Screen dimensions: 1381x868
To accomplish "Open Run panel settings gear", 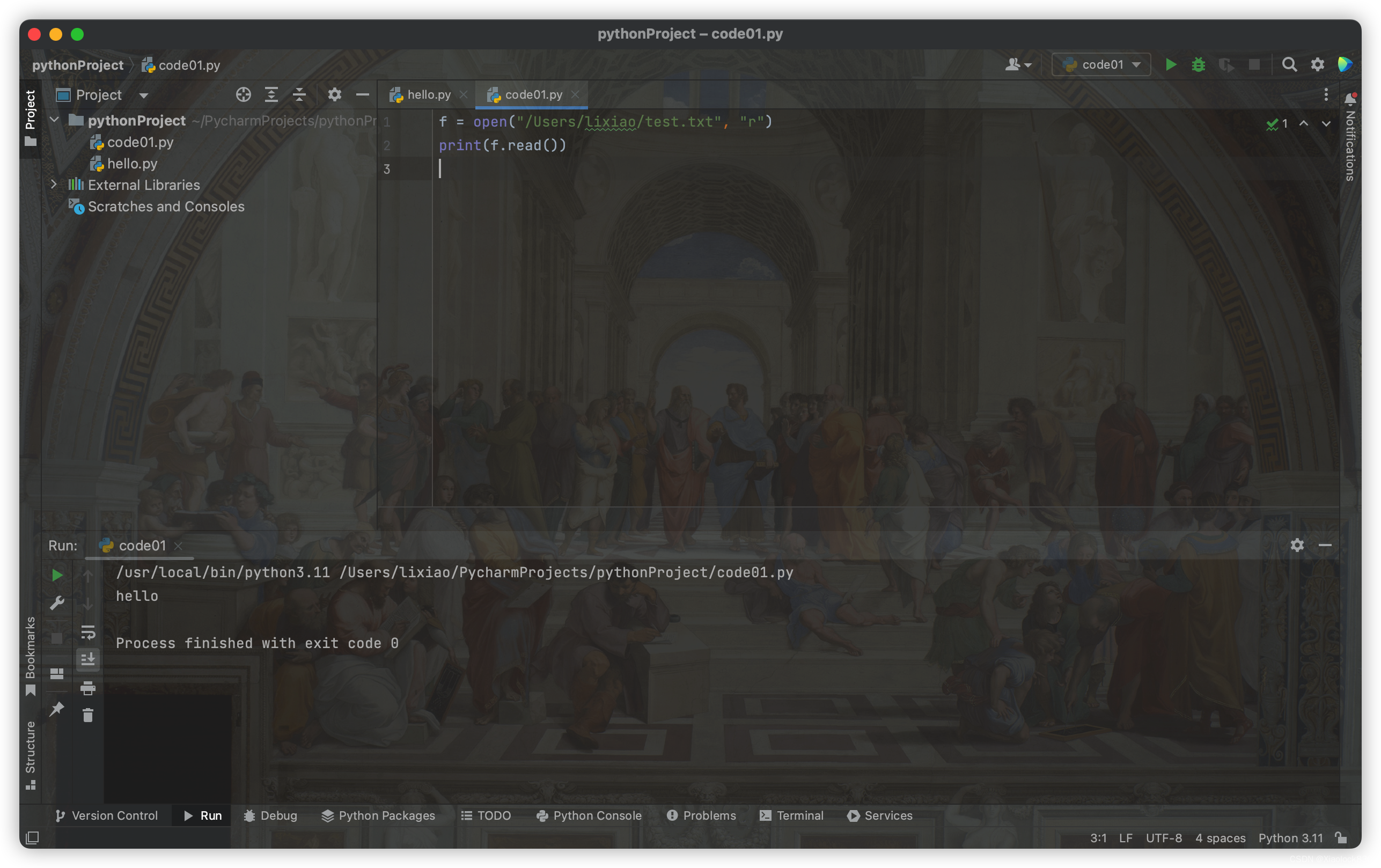I will point(1297,545).
